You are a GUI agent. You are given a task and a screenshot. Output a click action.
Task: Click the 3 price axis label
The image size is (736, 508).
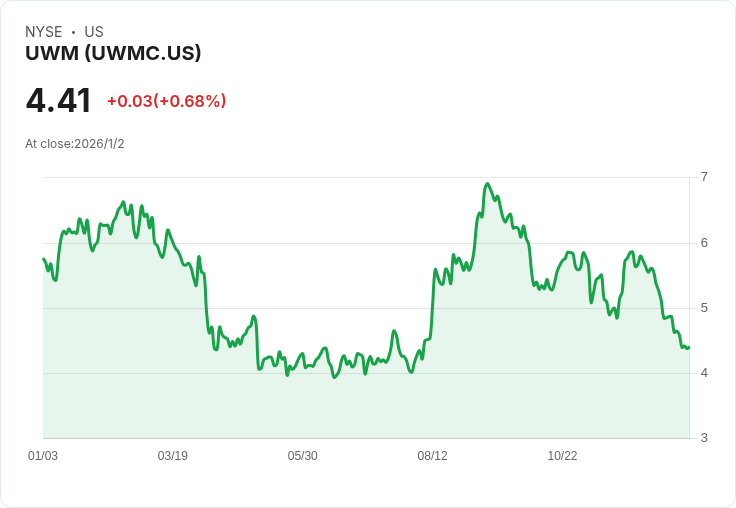tap(704, 438)
